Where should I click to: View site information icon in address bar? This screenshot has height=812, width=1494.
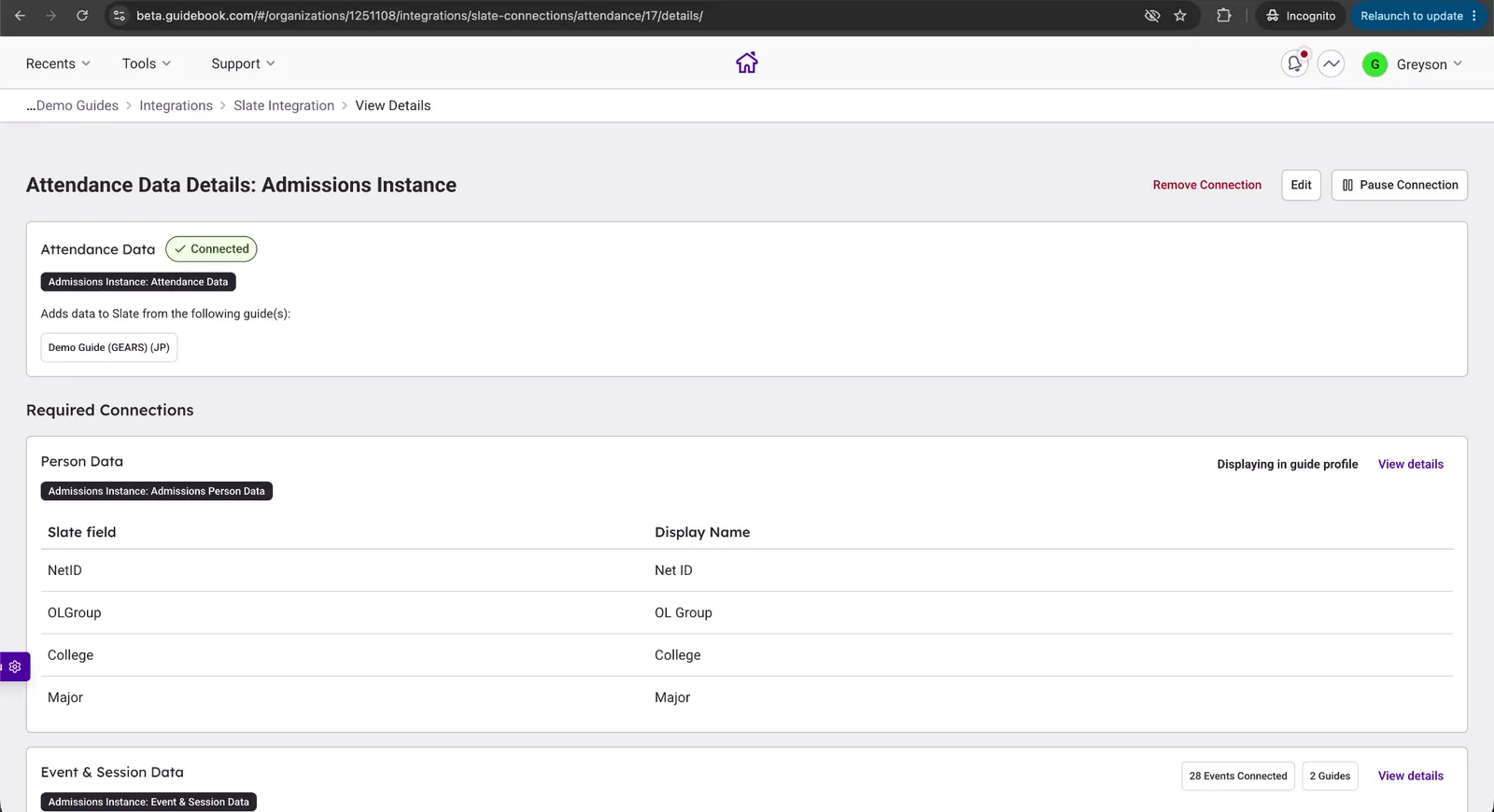(119, 16)
